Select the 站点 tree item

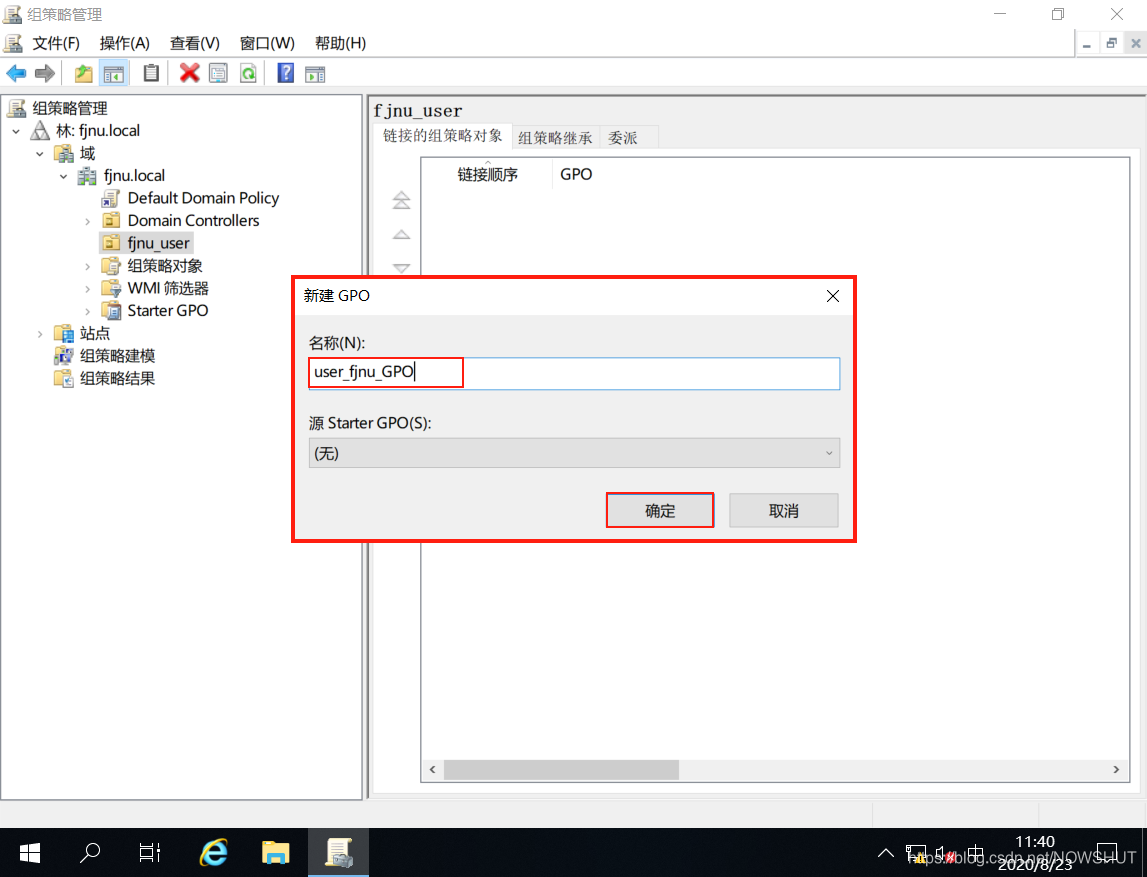94,334
